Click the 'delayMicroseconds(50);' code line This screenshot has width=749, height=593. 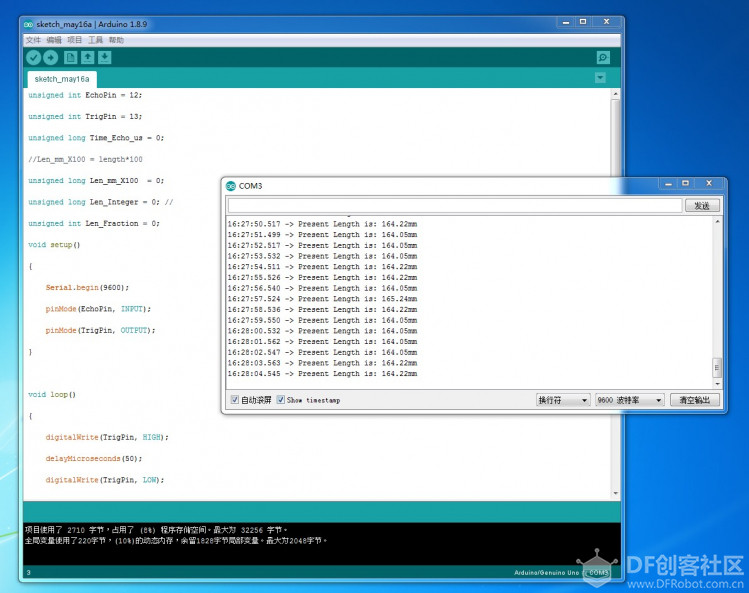(94, 459)
